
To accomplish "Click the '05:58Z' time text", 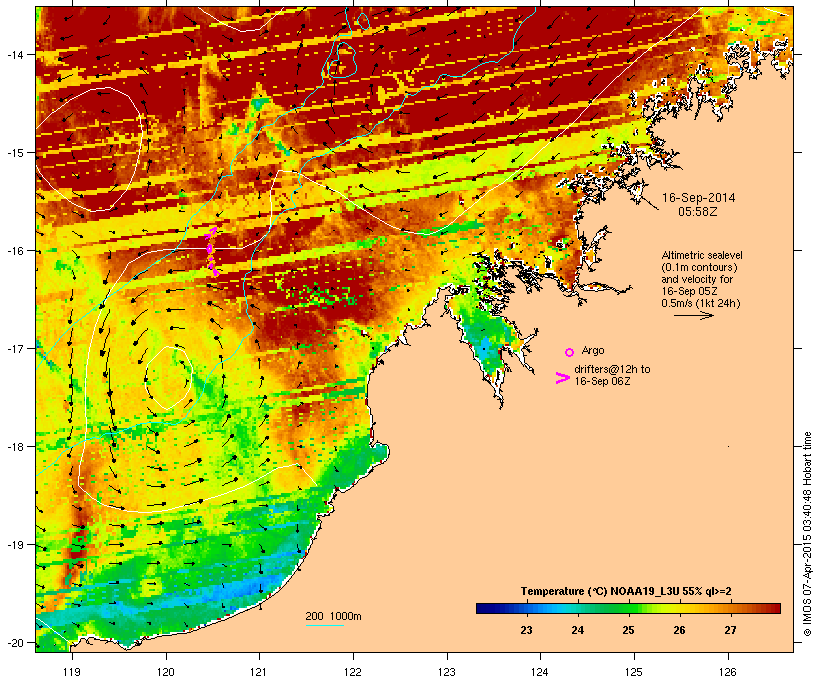I will click(698, 211).
